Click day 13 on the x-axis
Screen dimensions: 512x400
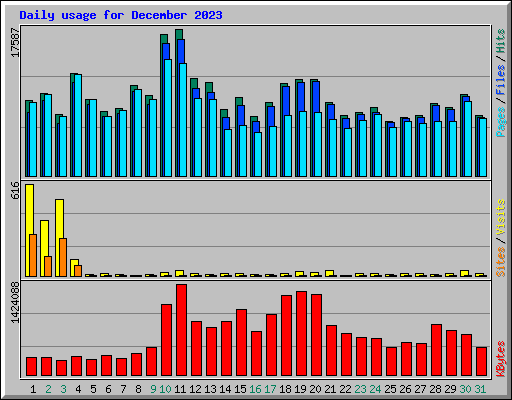(x=210, y=389)
